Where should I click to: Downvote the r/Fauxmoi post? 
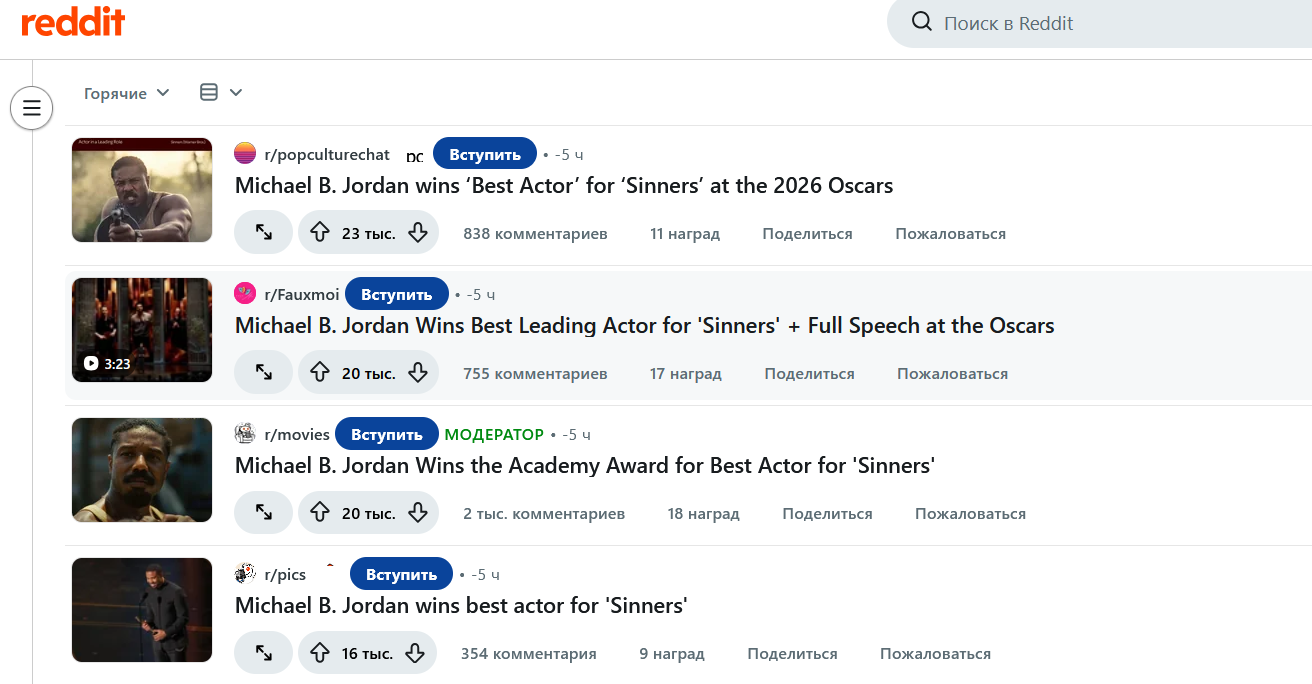pyautogui.click(x=418, y=373)
